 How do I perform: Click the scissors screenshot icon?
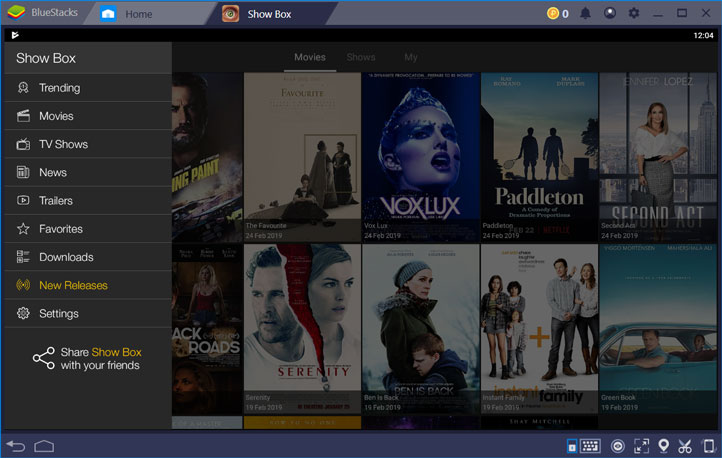click(685, 446)
